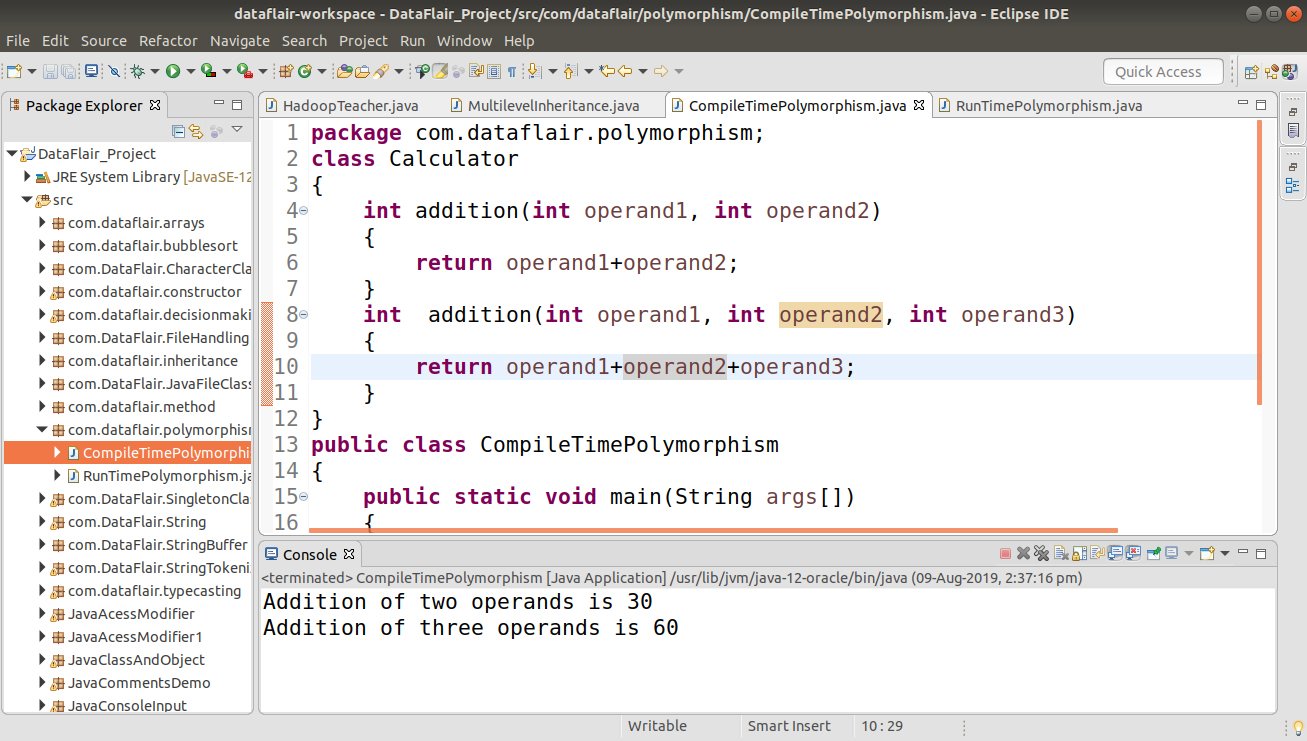1307x741 pixels.
Task: Minimize the Console view
Action: [1243, 553]
